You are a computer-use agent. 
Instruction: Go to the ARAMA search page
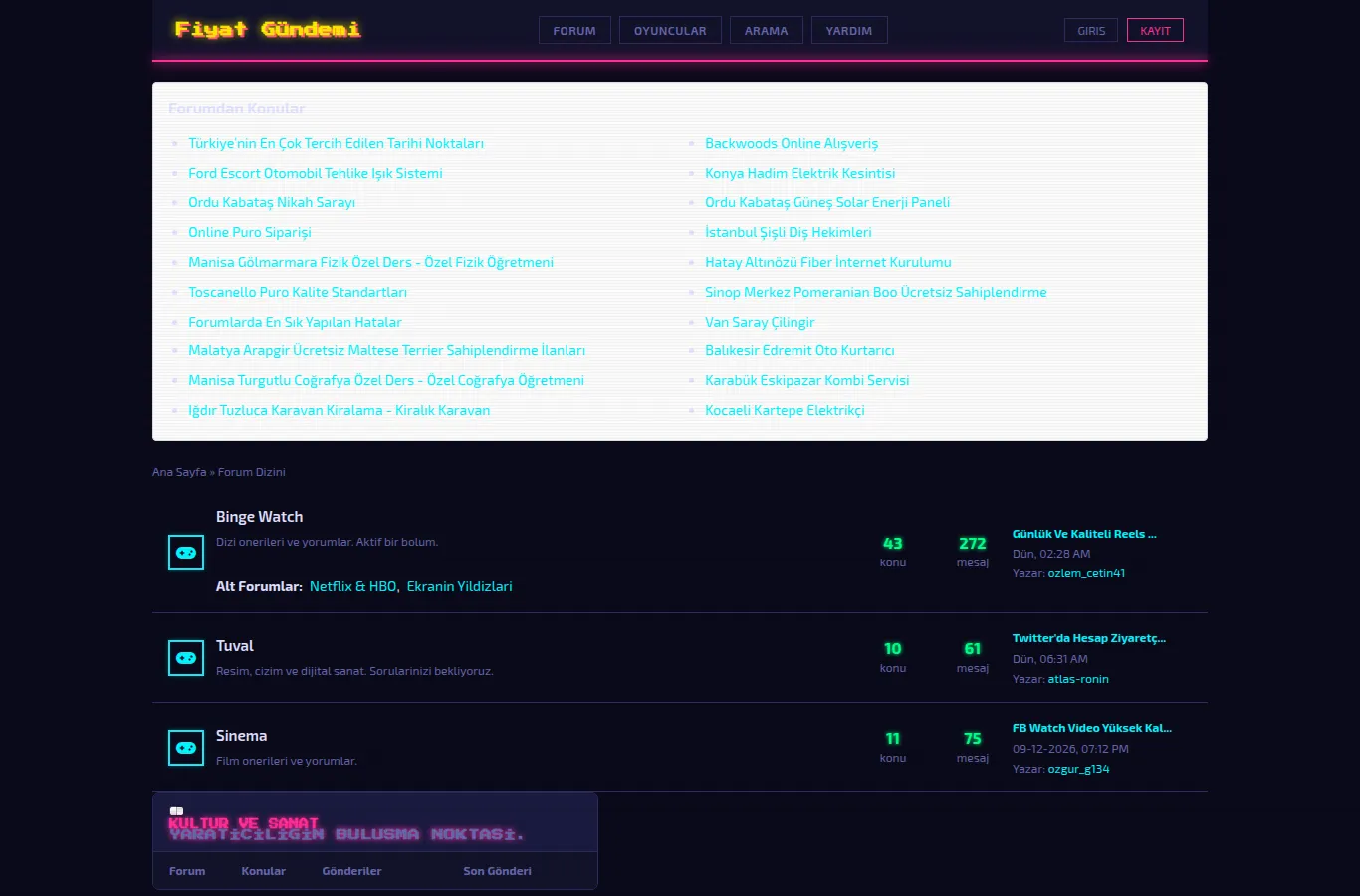click(x=766, y=31)
